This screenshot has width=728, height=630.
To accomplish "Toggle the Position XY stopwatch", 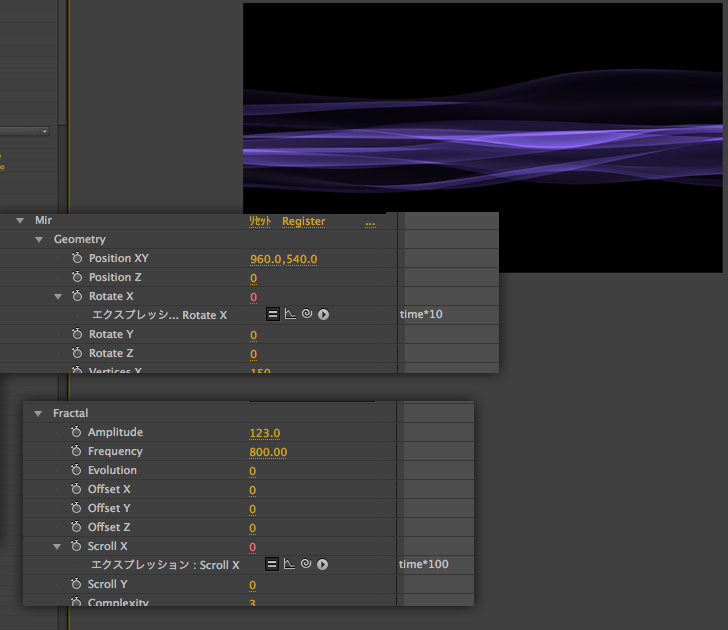I will coord(77,258).
